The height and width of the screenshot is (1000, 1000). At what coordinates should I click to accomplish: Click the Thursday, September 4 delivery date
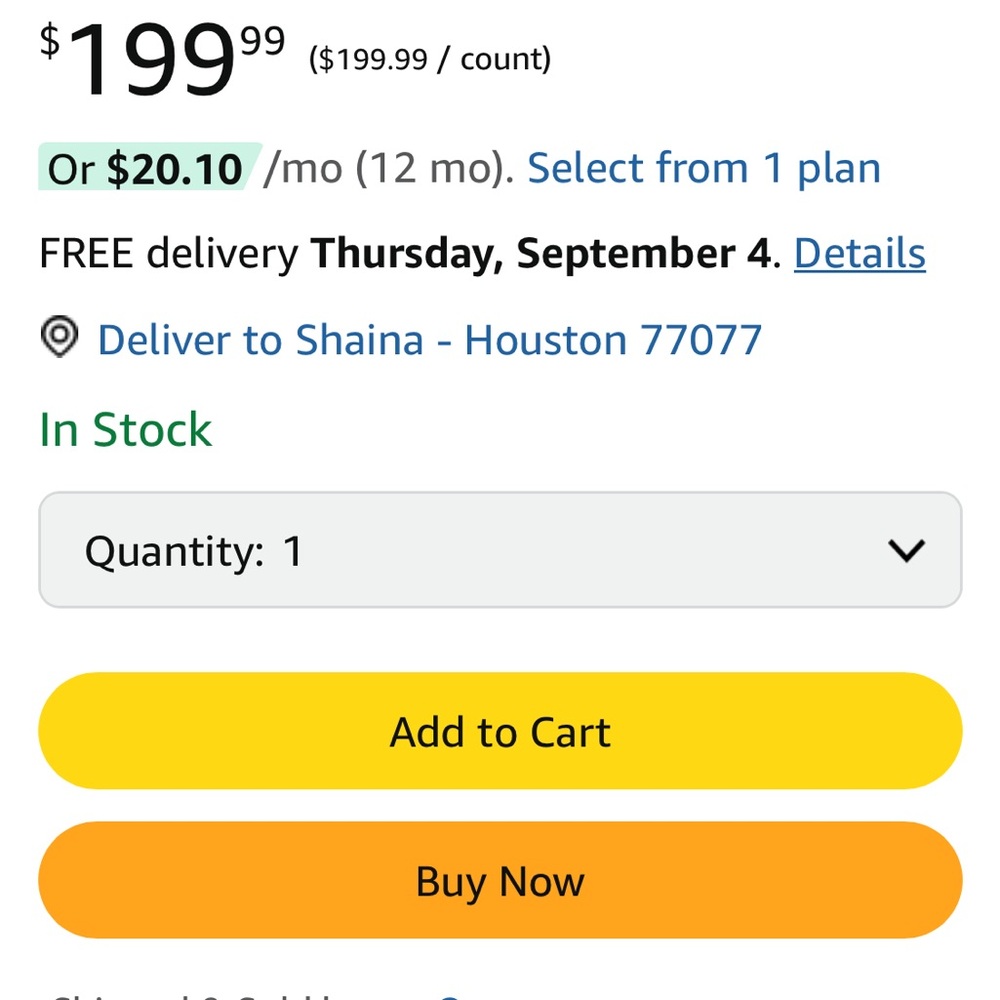pos(541,254)
